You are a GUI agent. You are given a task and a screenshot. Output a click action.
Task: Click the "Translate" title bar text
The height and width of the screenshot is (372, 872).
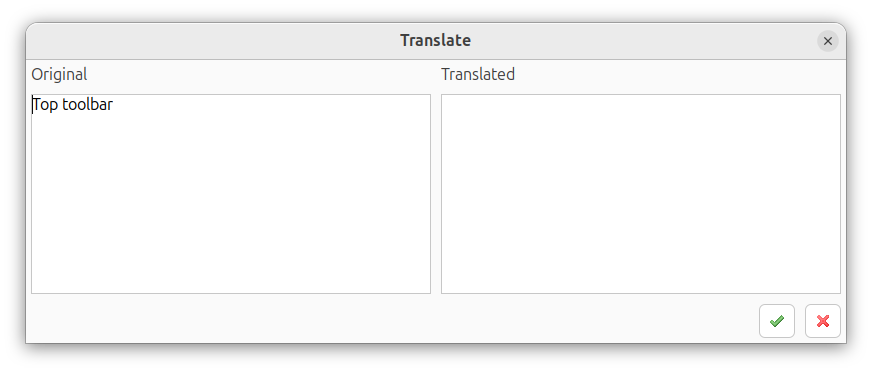pos(435,41)
